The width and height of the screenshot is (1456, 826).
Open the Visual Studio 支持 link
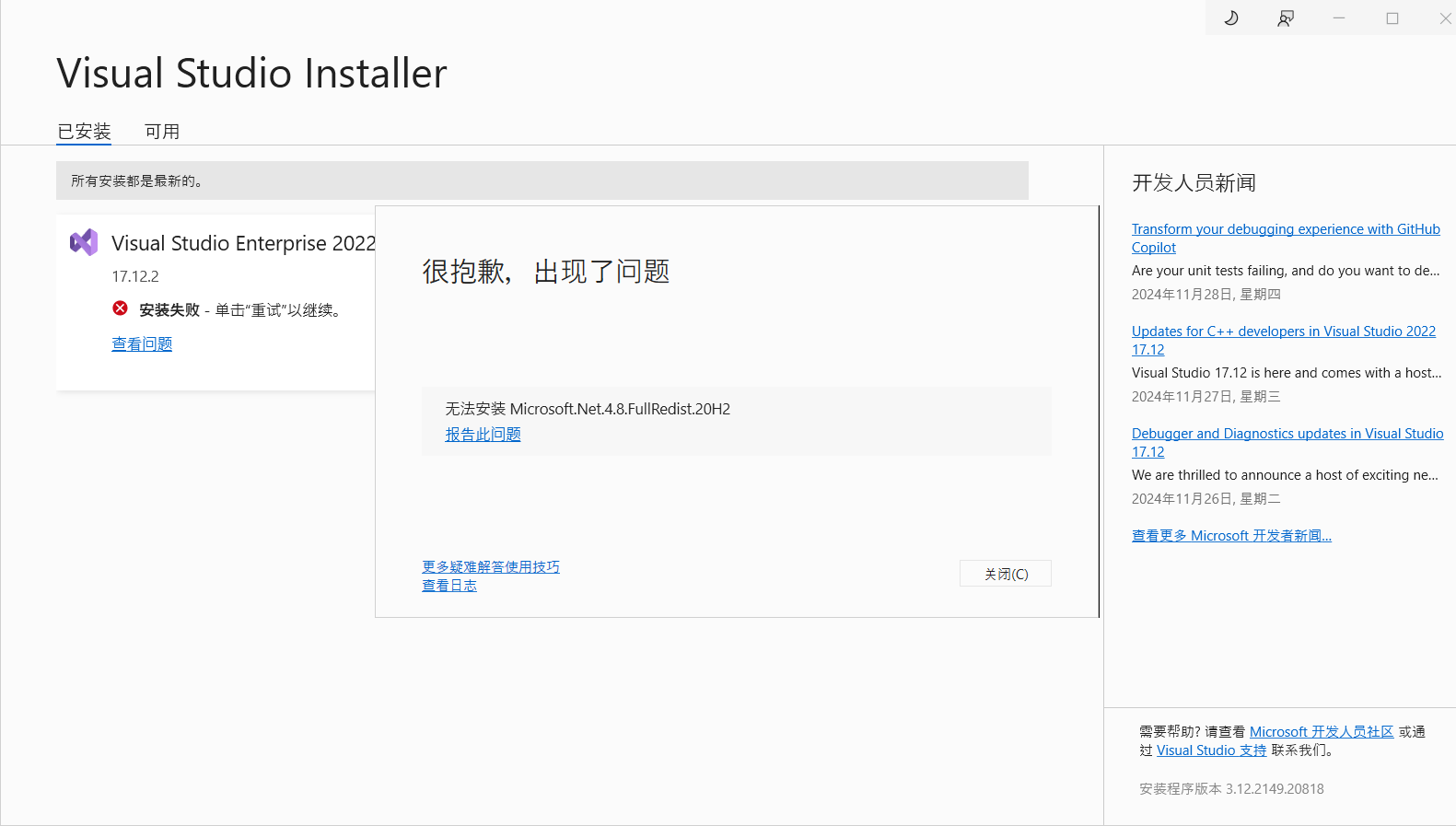1211,750
